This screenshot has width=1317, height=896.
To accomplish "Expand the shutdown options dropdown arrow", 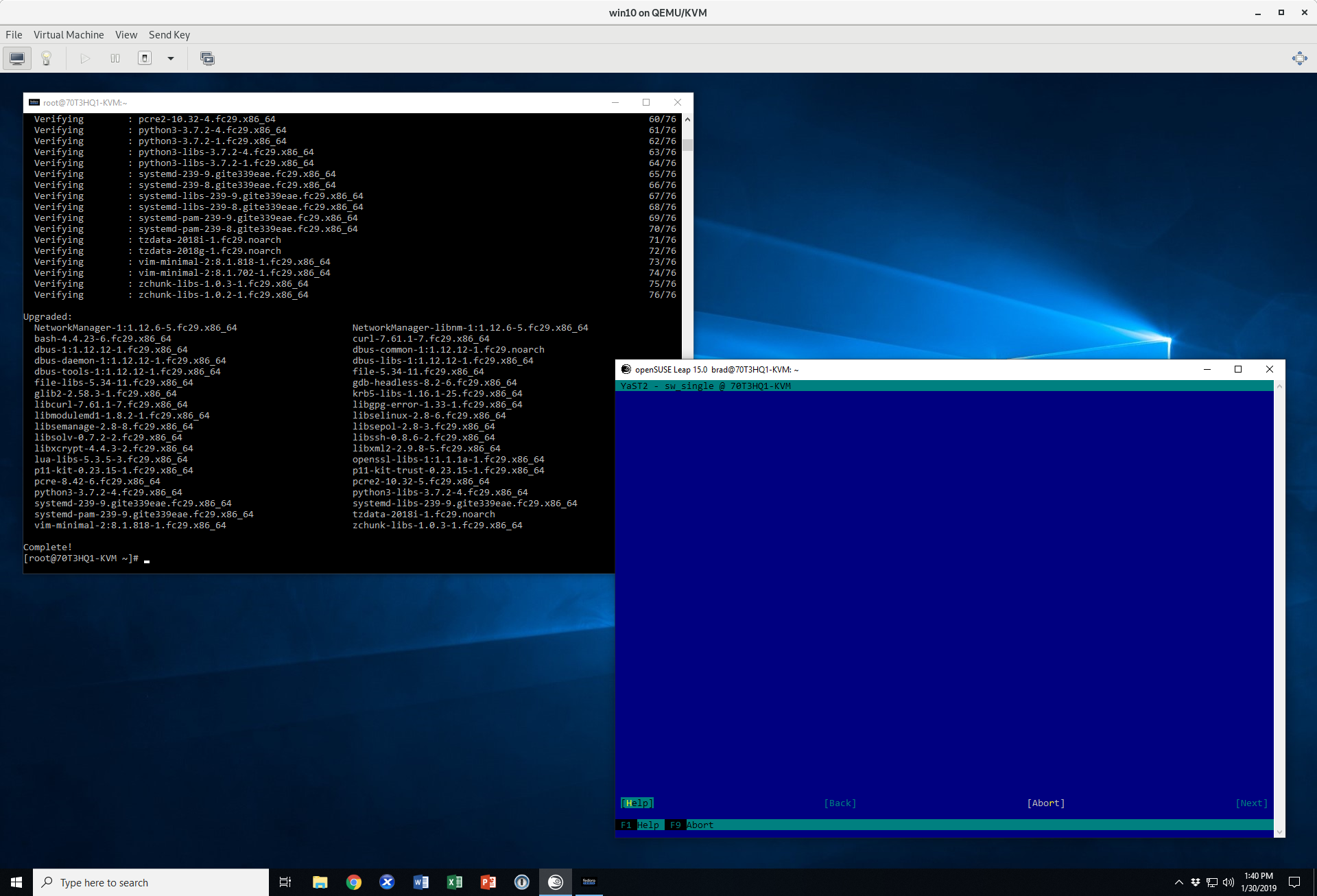I will tap(171, 58).
